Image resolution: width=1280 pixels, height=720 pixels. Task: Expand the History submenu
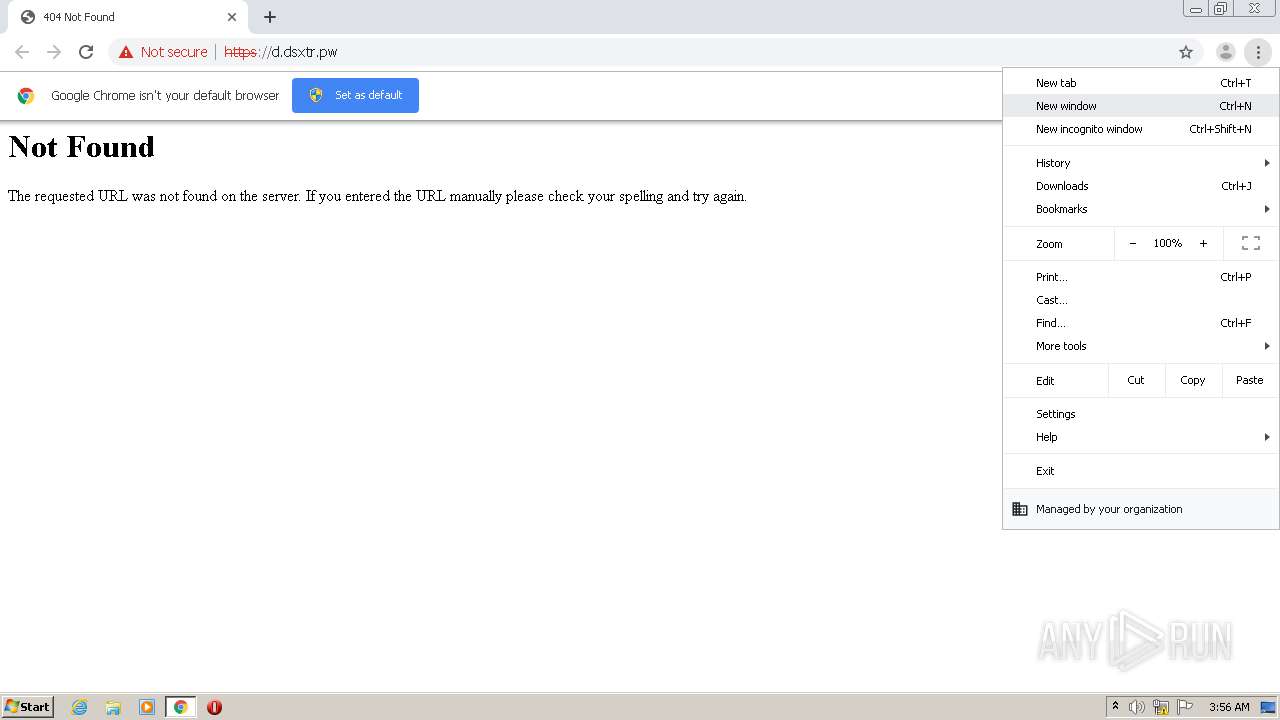pyautogui.click(x=1141, y=163)
